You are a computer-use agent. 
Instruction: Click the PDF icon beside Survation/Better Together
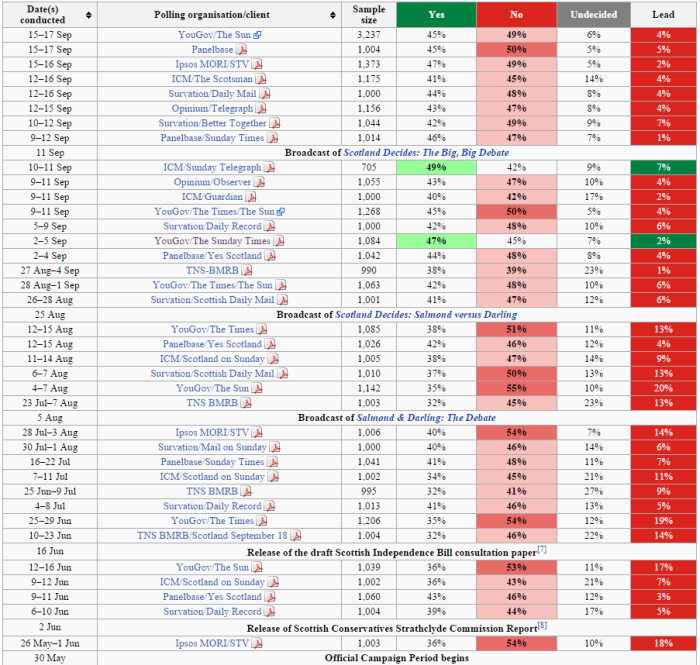(x=274, y=123)
